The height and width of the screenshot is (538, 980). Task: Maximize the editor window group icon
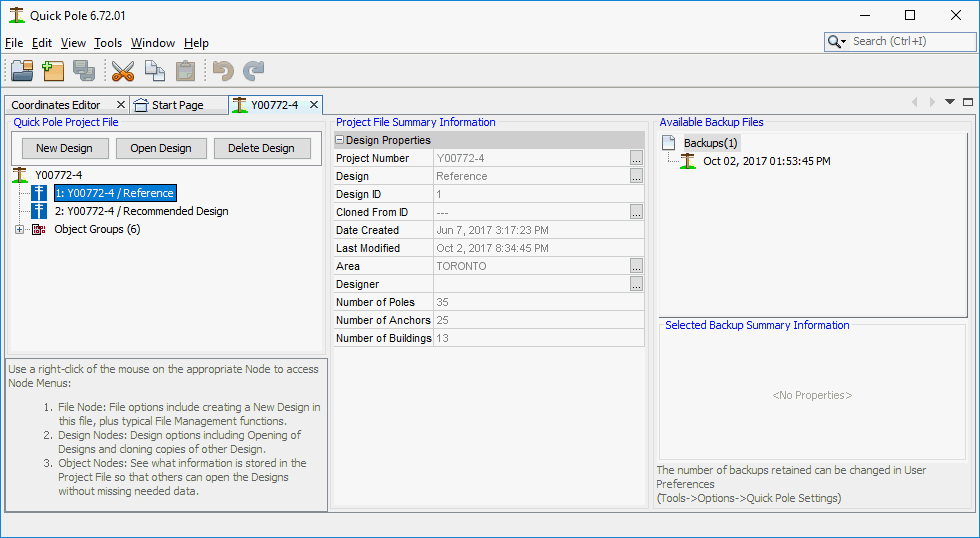968,102
